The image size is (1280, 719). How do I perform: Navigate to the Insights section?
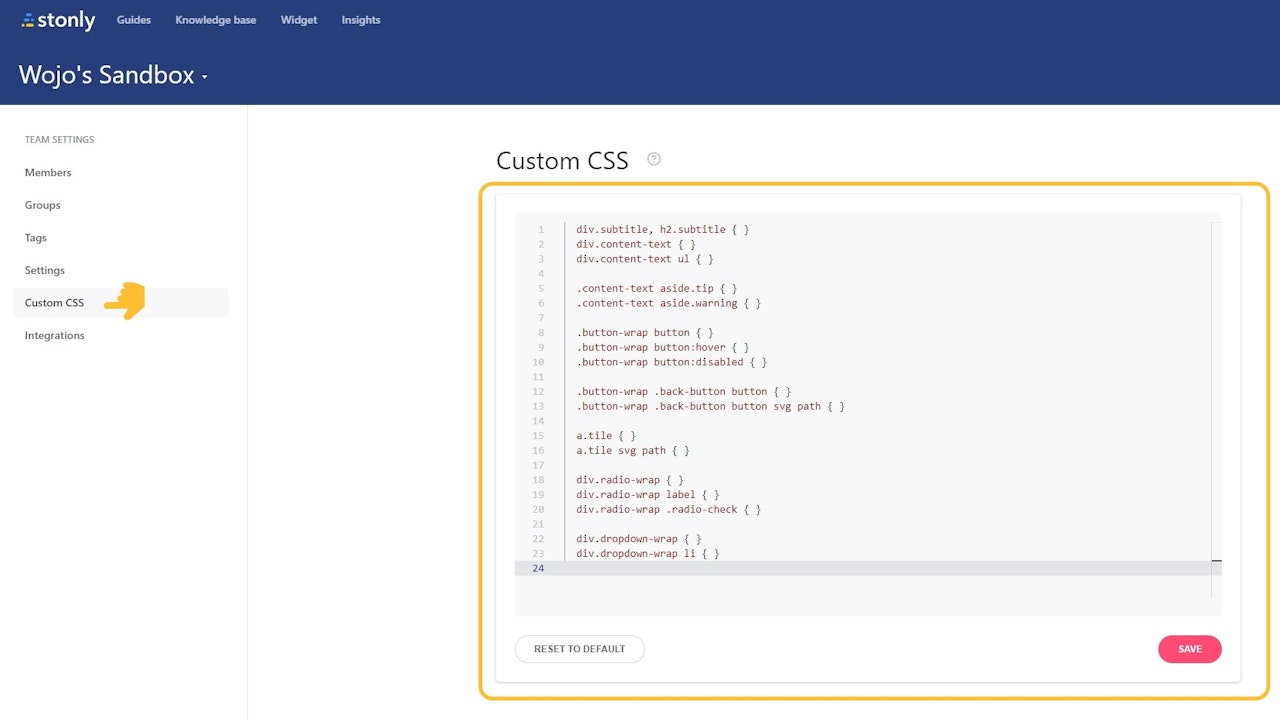click(x=360, y=19)
